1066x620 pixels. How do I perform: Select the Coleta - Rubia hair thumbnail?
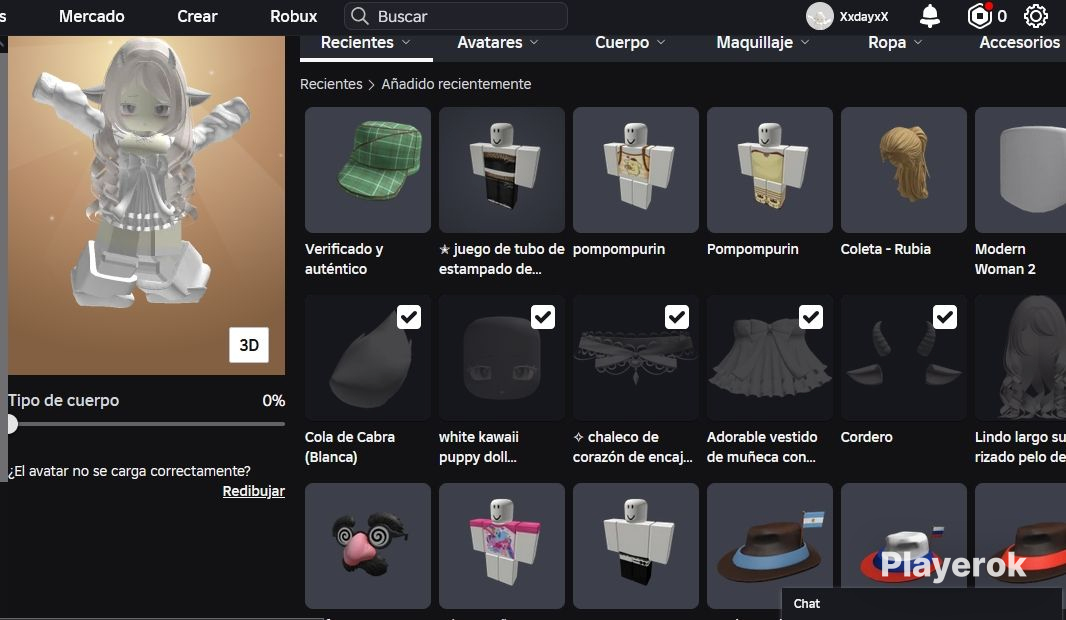[x=904, y=170]
